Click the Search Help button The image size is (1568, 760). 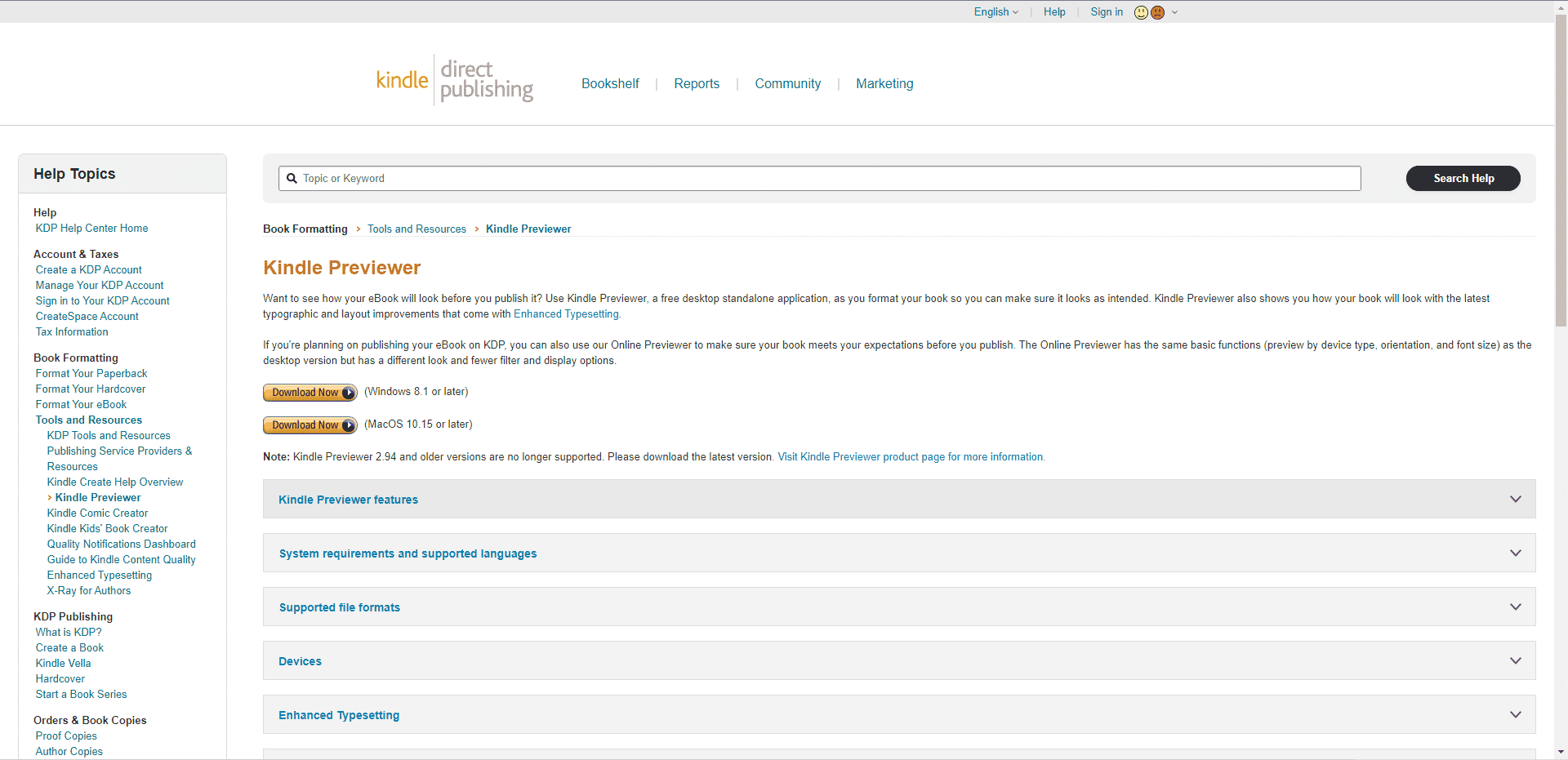coord(1463,178)
